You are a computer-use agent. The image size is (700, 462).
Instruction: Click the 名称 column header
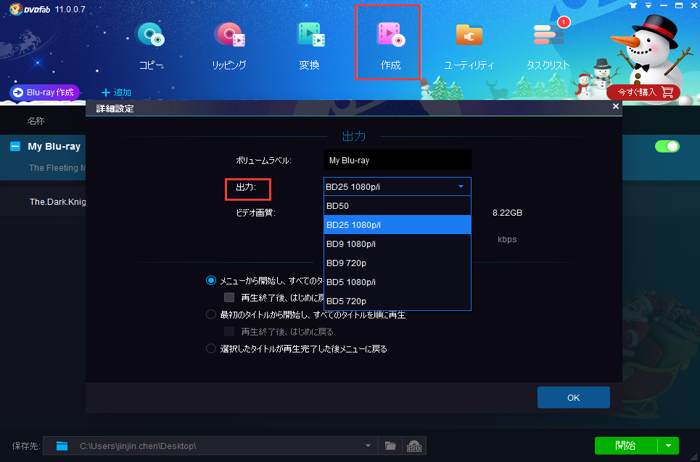pyautogui.click(x=36, y=121)
